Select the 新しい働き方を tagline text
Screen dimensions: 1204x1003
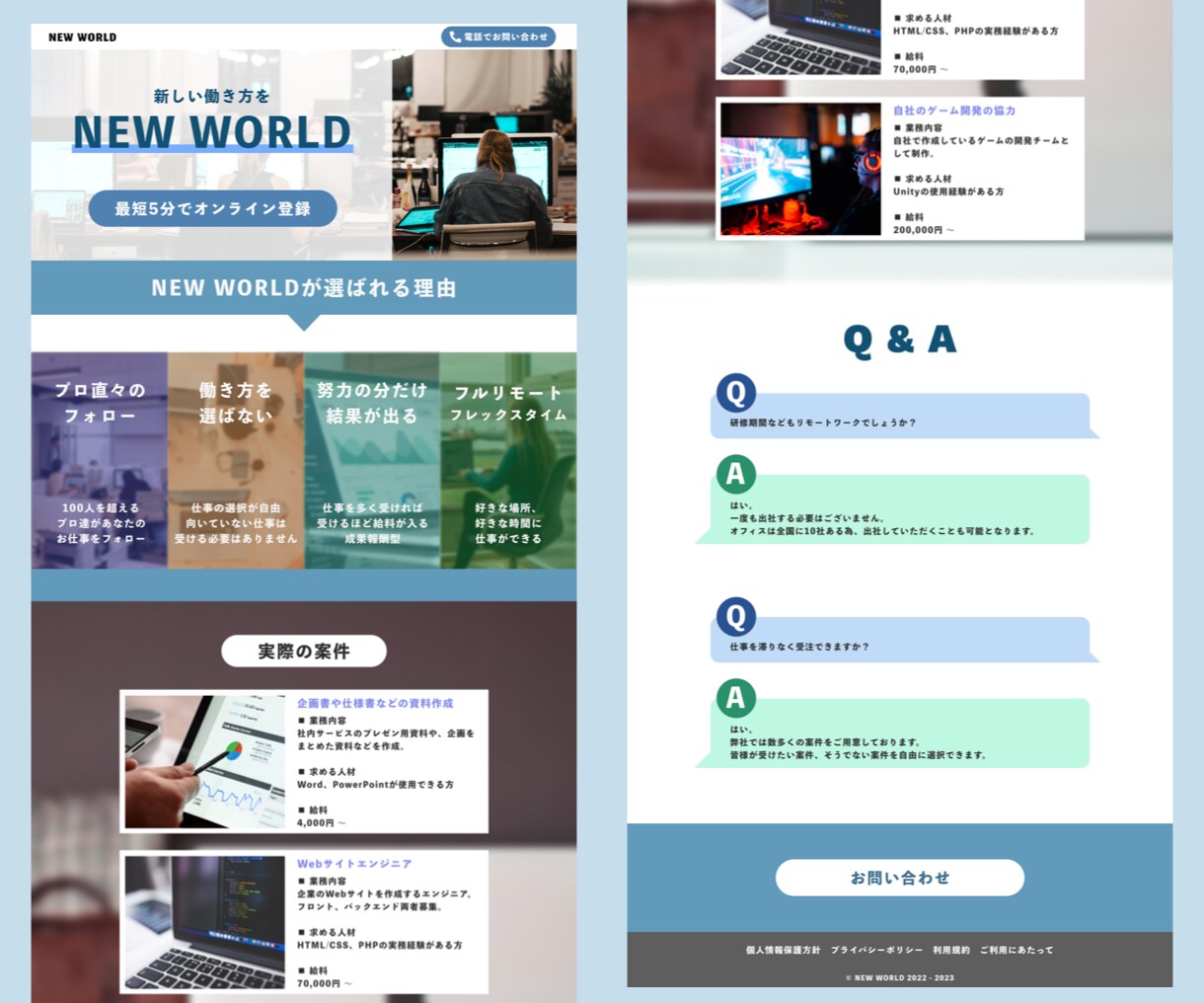pyautogui.click(x=211, y=96)
